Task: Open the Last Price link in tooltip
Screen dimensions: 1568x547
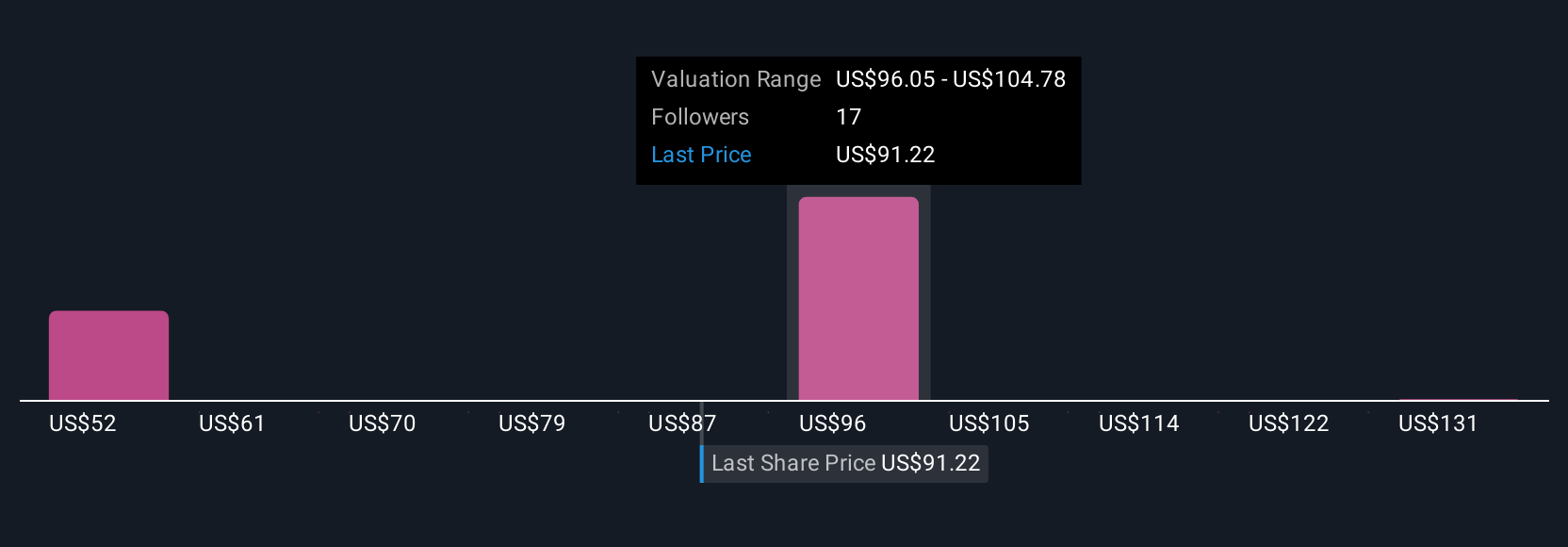Action: pyautogui.click(x=701, y=155)
